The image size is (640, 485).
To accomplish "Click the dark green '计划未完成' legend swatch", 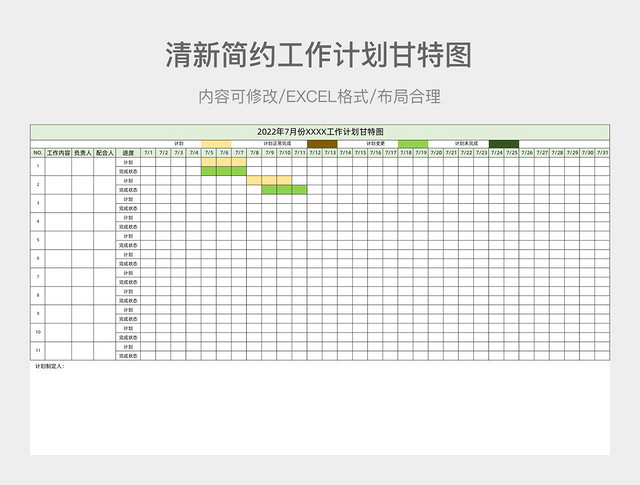I will click(504, 144).
